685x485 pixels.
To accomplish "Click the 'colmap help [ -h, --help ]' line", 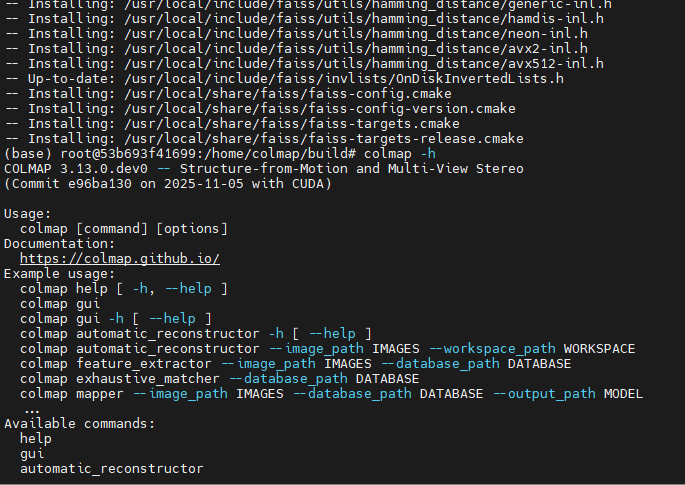I will pos(124,289).
